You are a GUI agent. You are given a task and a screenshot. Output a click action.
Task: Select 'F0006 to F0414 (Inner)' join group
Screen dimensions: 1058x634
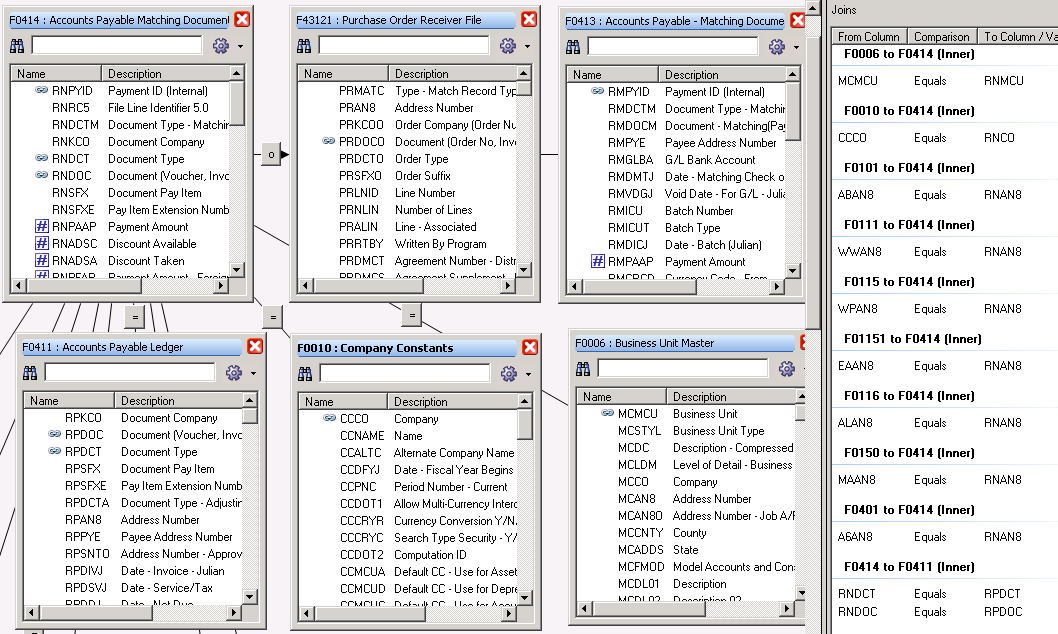click(909, 54)
